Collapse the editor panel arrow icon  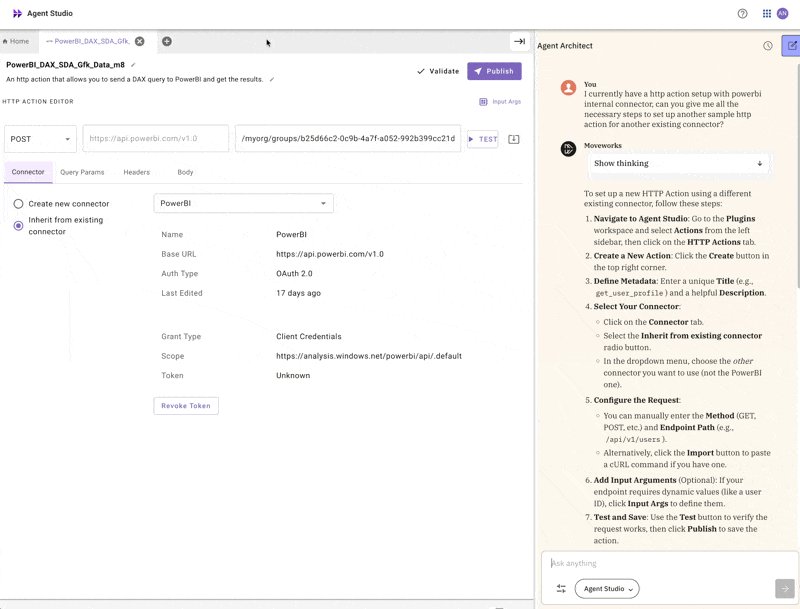tap(519, 41)
